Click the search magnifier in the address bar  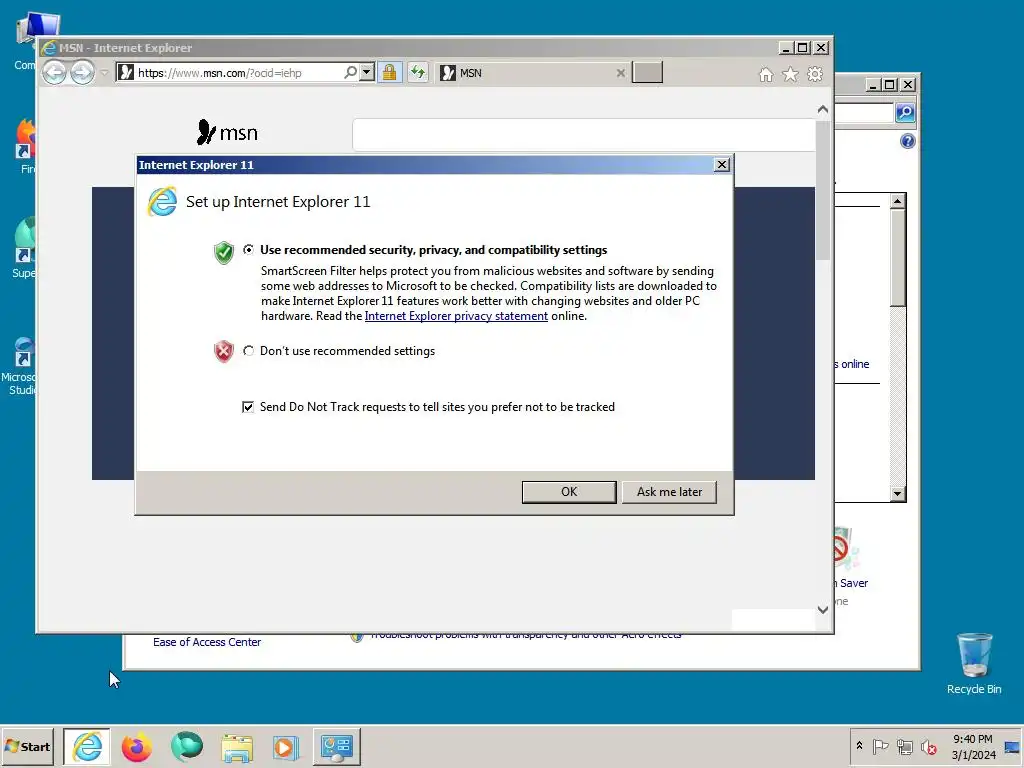[351, 72]
